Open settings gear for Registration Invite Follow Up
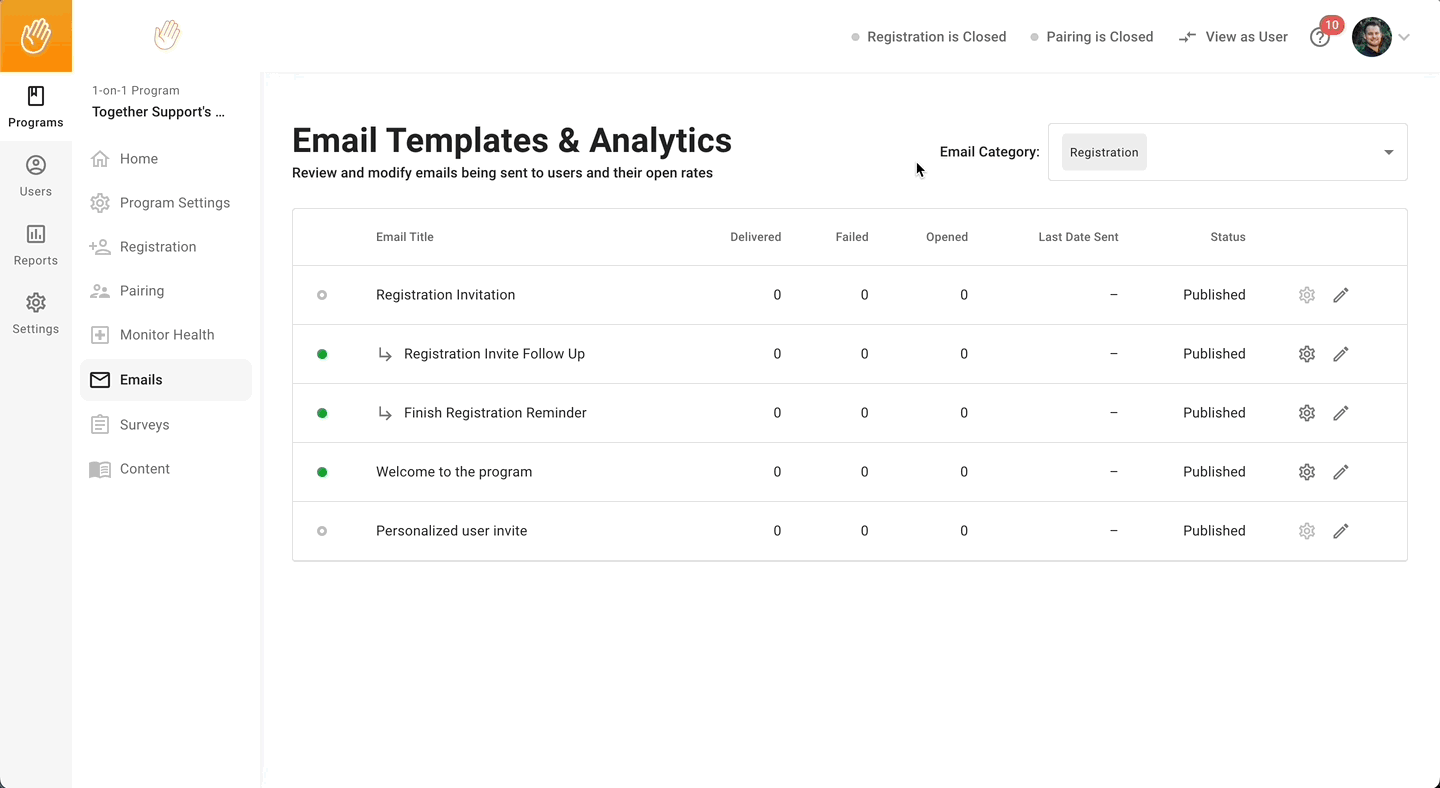Image resolution: width=1440 pixels, height=788 pixels. coord(1307,354)
